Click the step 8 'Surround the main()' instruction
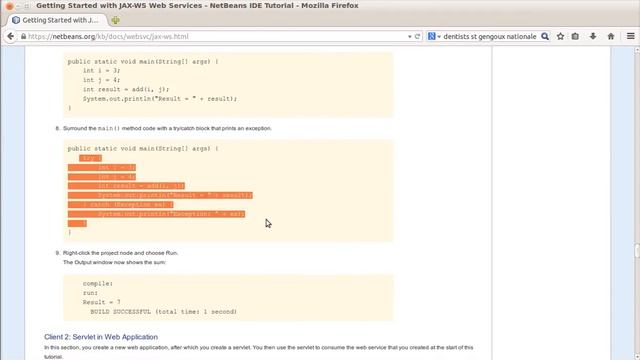Image resolution: width=640 pixels, height=360 pixels. (x=167, y=128)
